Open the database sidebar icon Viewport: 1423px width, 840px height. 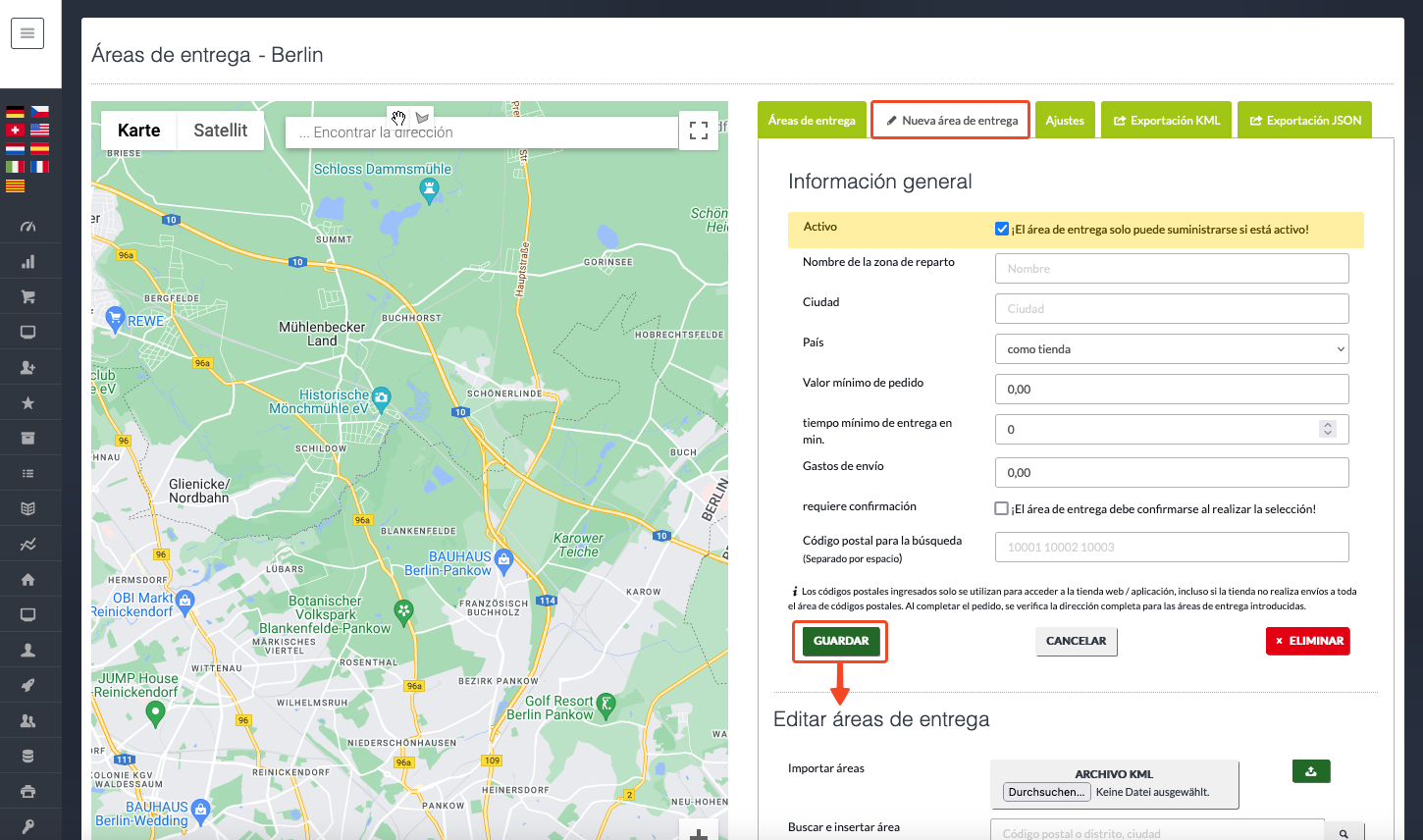pyautogui.click(x=27, y=757)
